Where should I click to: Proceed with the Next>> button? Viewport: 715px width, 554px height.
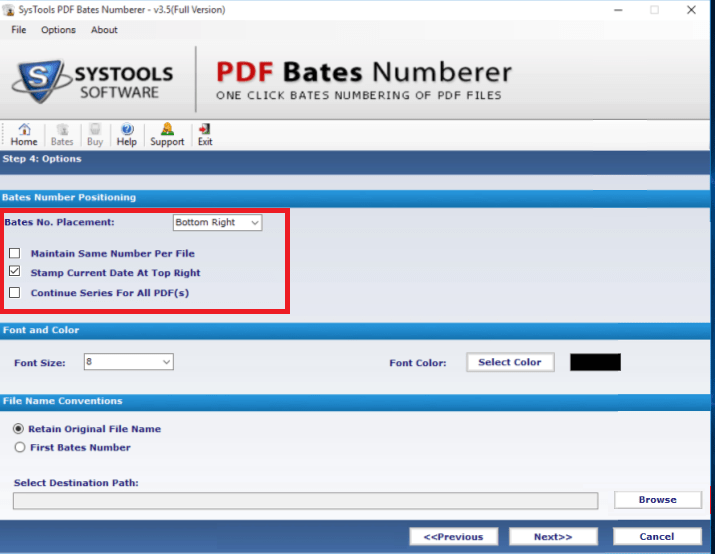[x=553, y=537]
